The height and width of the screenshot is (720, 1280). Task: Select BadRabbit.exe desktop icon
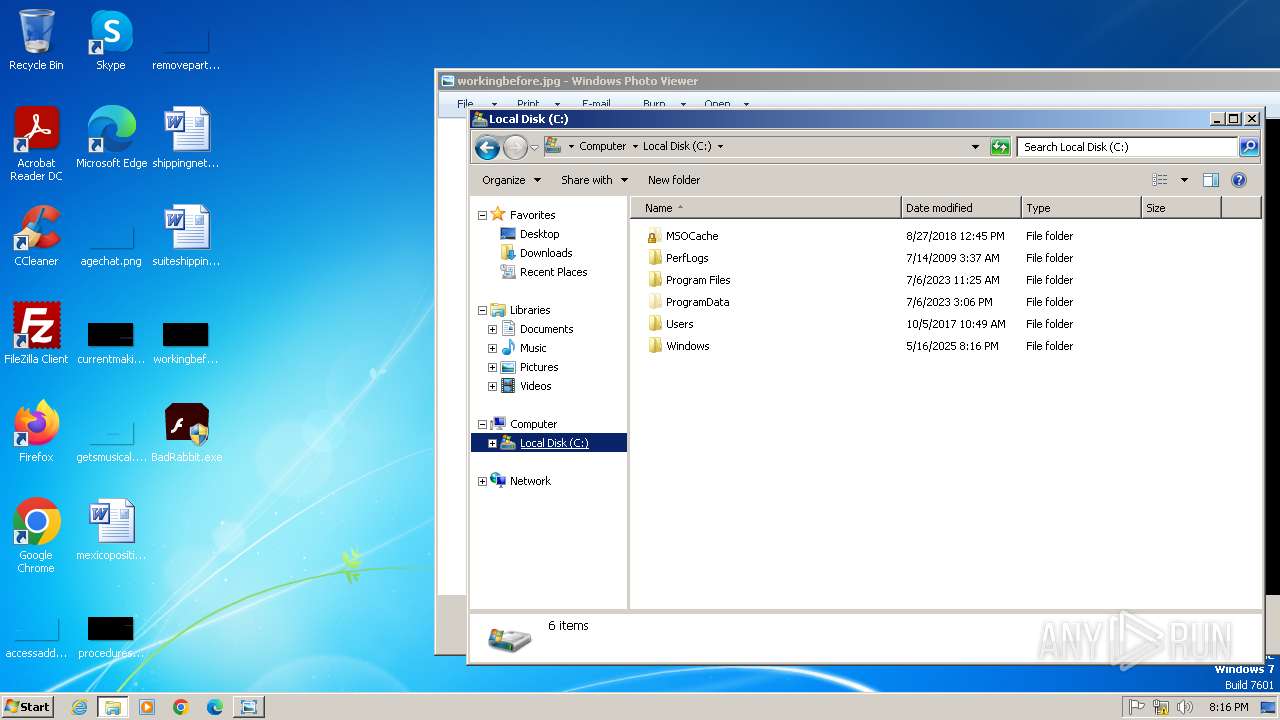(186, 432)
